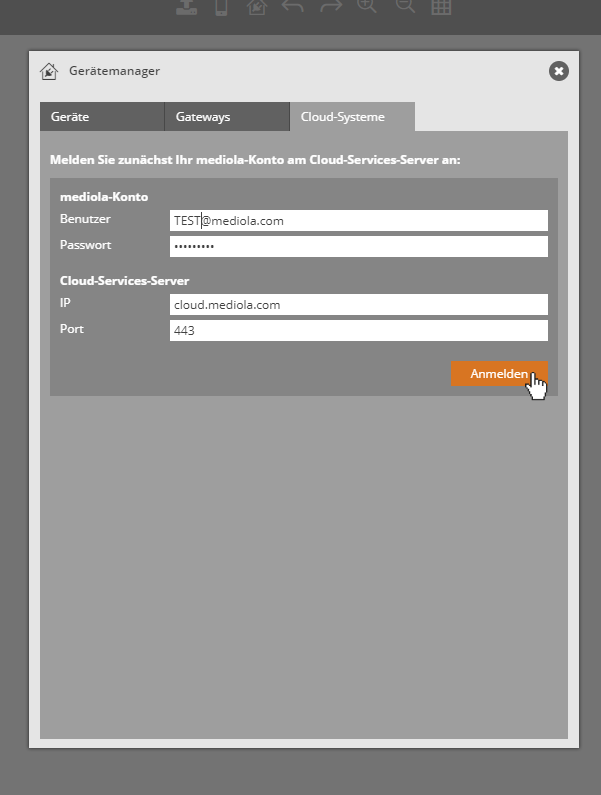This screenshot has height=795, width=601.
Task: Toggle the grid icon in toolbar
Action: [x=441, y=7]
